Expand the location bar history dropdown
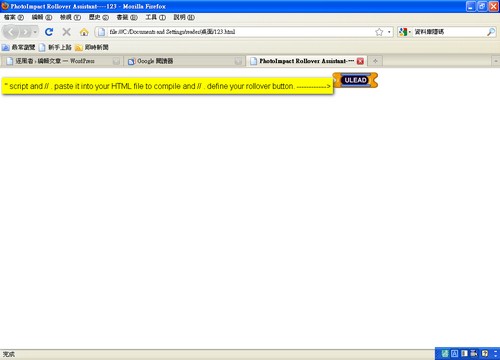 [389, 32]
